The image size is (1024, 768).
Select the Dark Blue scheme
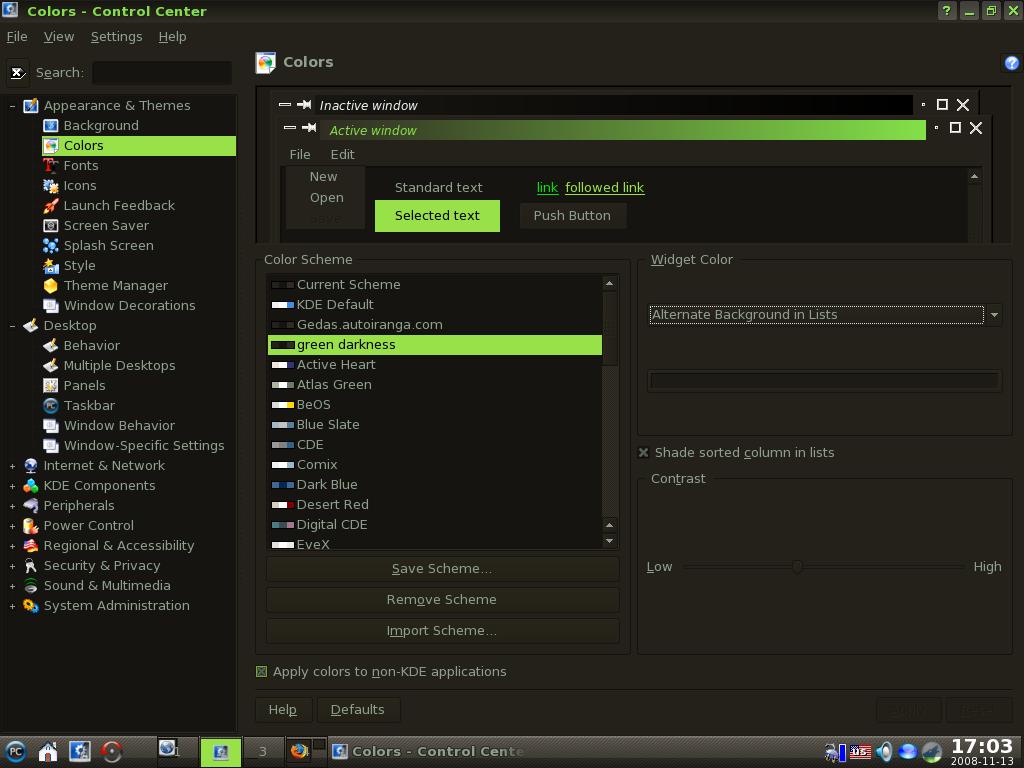pyautogui.click(x=434, y=485)
